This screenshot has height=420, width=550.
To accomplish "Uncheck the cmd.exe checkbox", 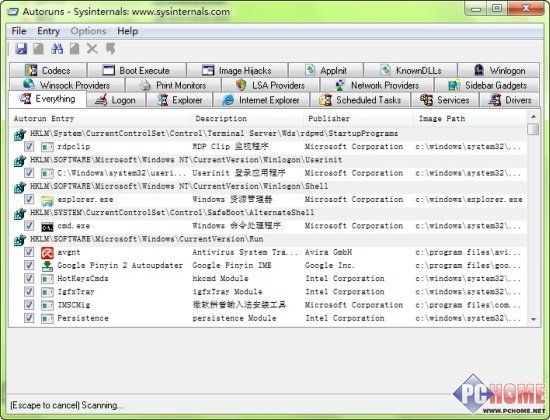I will pyautogui.click(x=29, y=226).
